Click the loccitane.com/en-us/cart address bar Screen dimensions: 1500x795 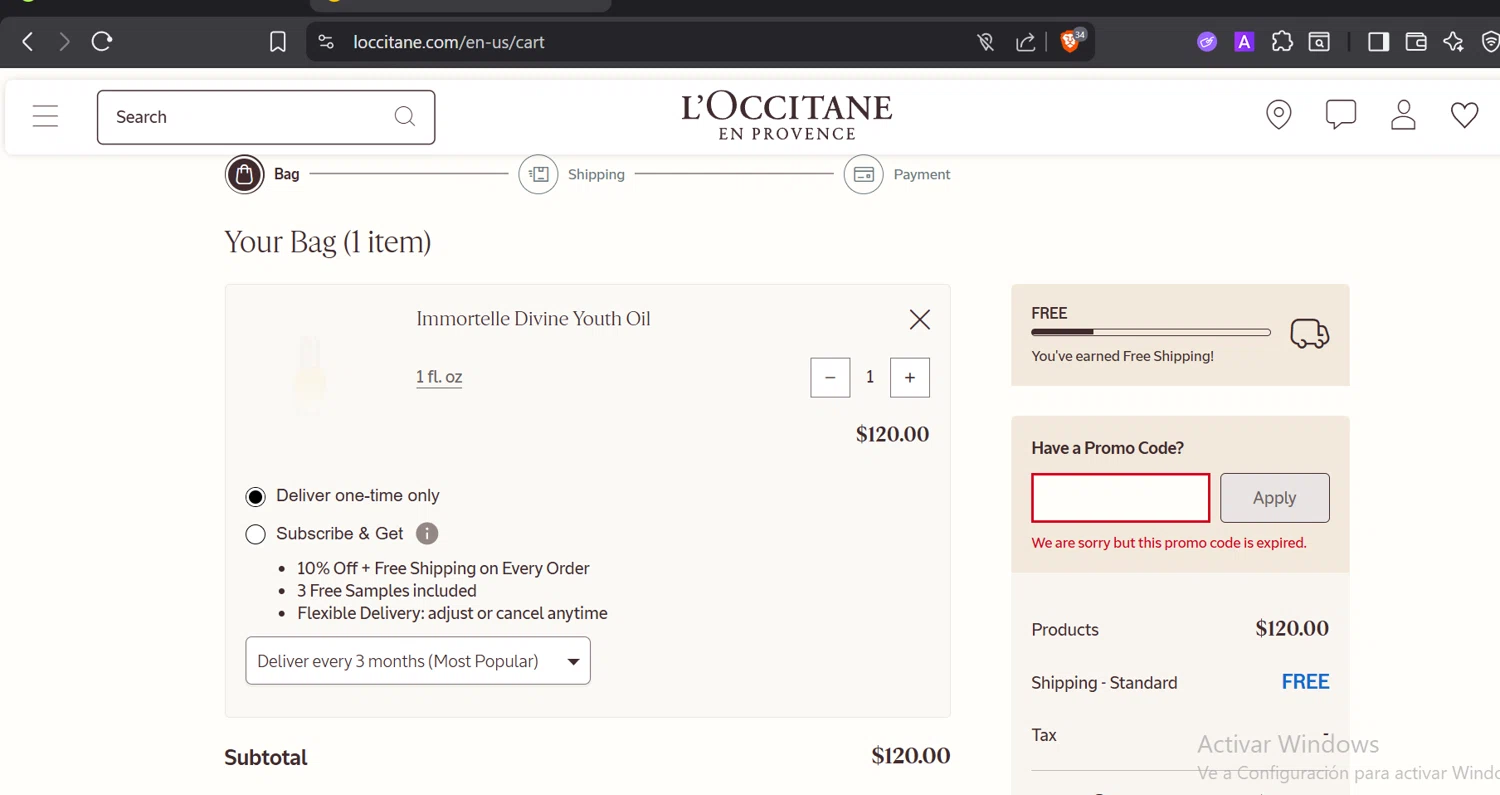tap(449, 42)
